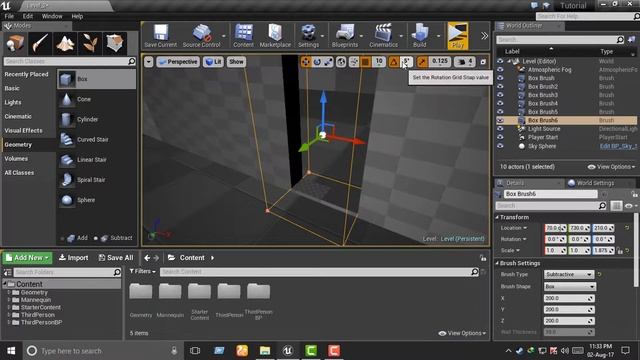Image resolution: width=640 pixels, height=360 pixels.
Task: Toggle surface snapping viewport icon
Action: click(x=354, y=62)
